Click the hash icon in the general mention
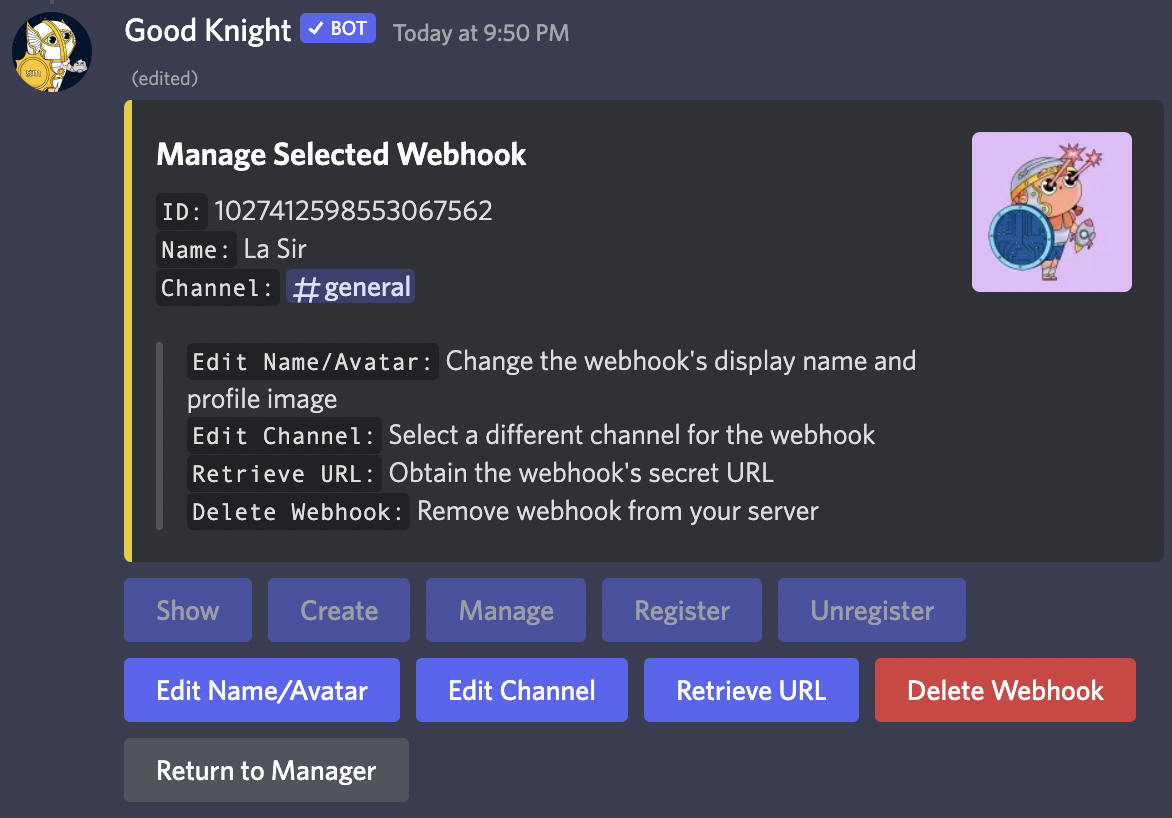 click(x=306, y=289)
